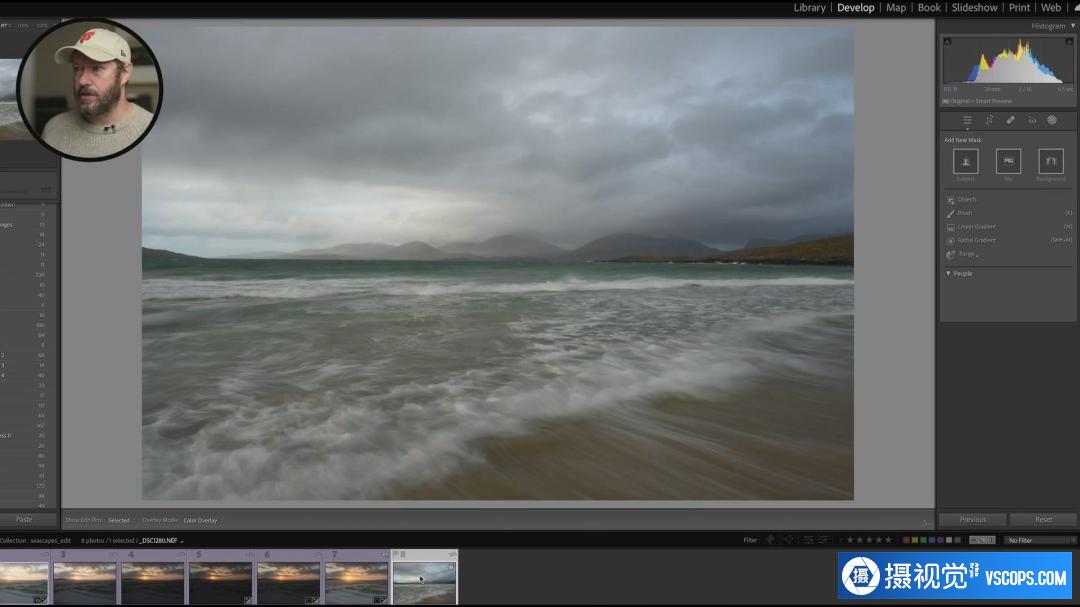1080x607 pixels.
Task: Set the one-star rating filter
Action: coord(850,540)
